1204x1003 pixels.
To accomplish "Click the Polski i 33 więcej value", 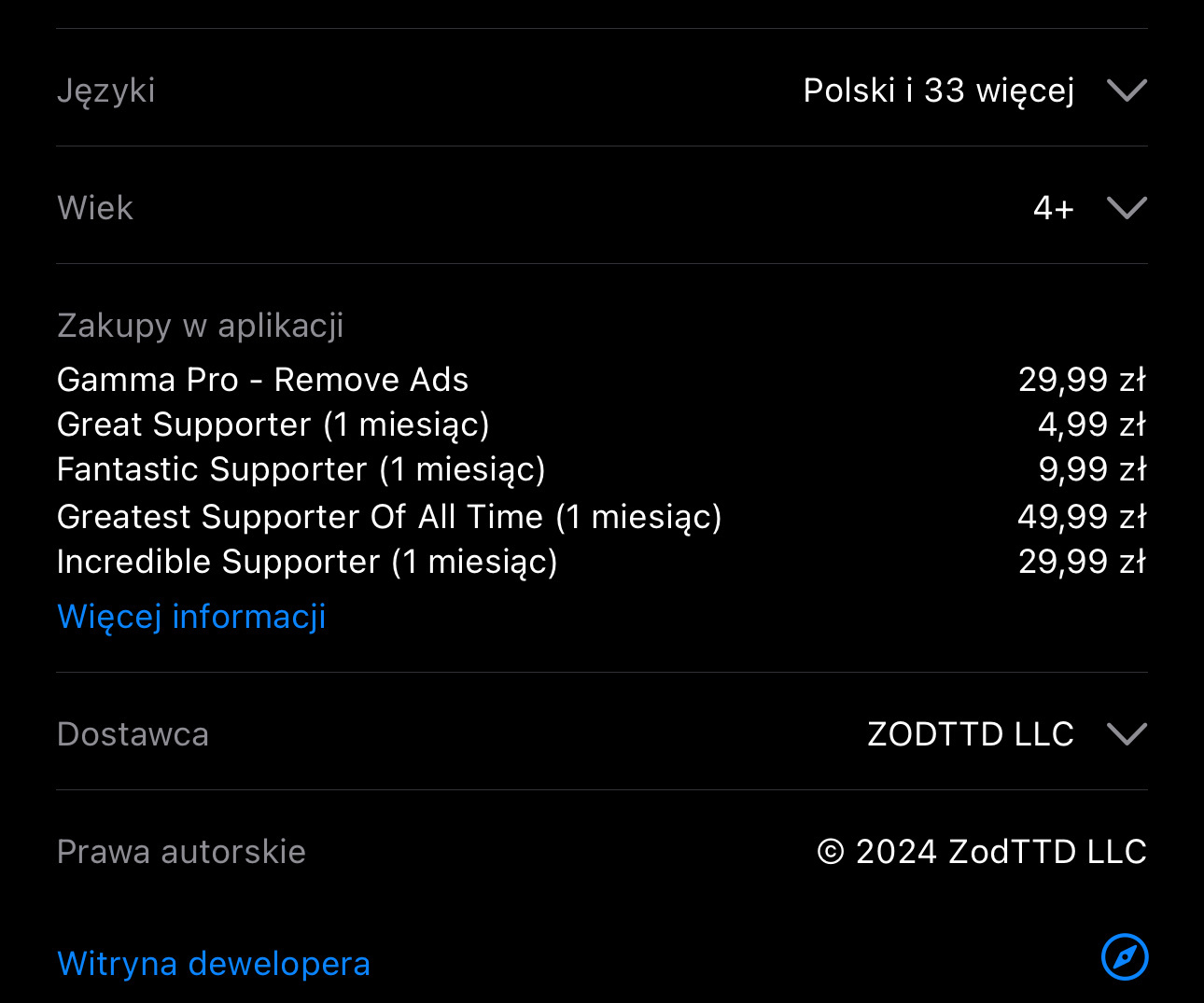I will (938, 91).
